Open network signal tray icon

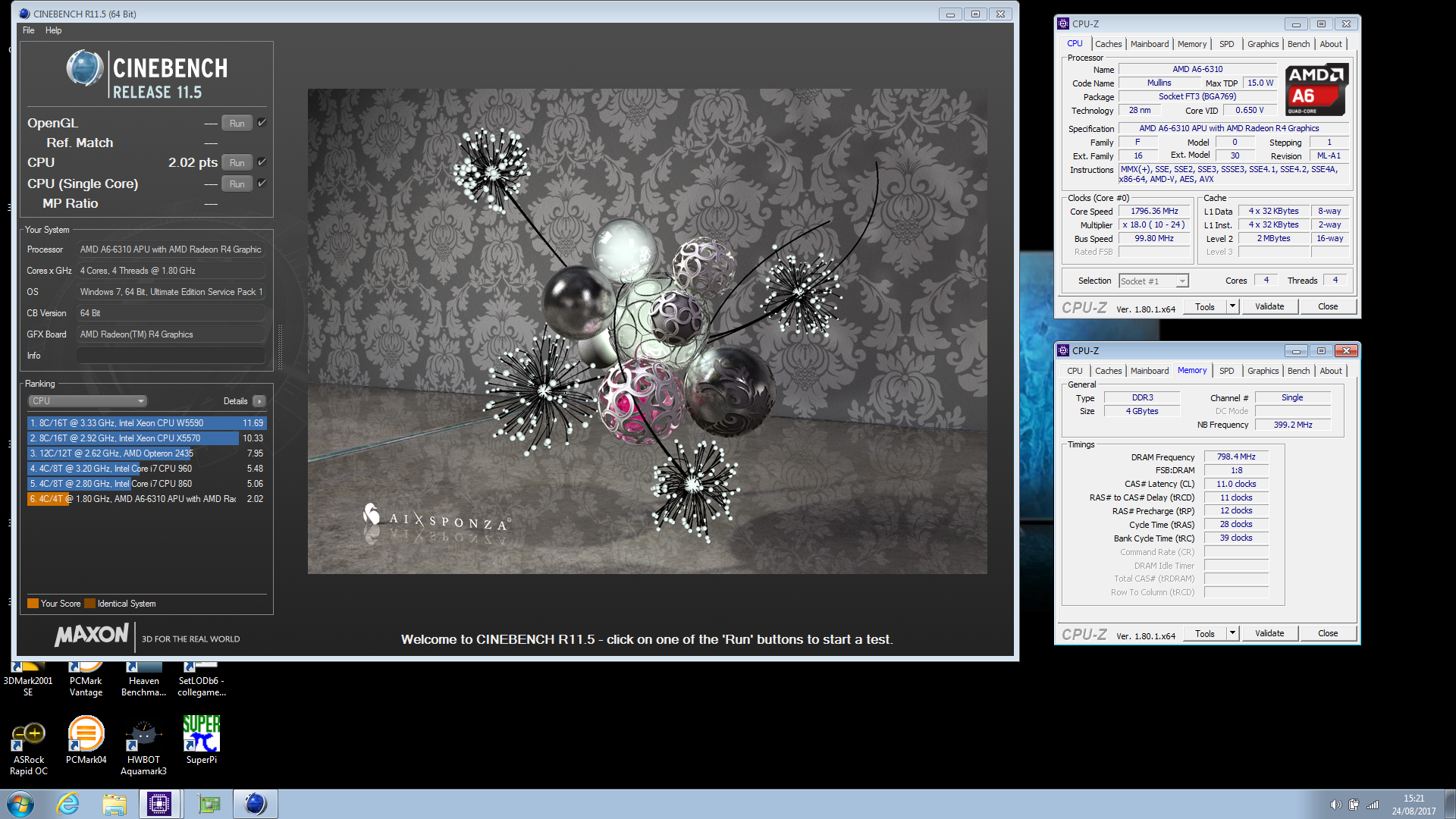pyautogui.click(x=1373, y=805)
